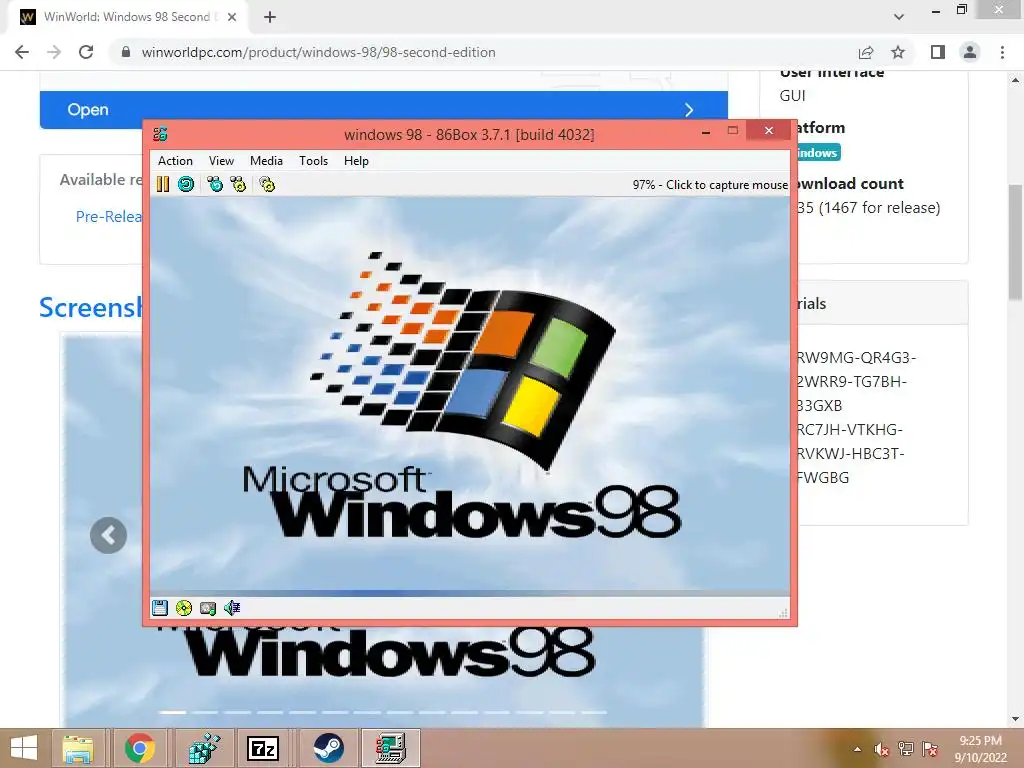
Task: Close the WinWorld Windows 98 tab
Action: click(x=232, y=17)
